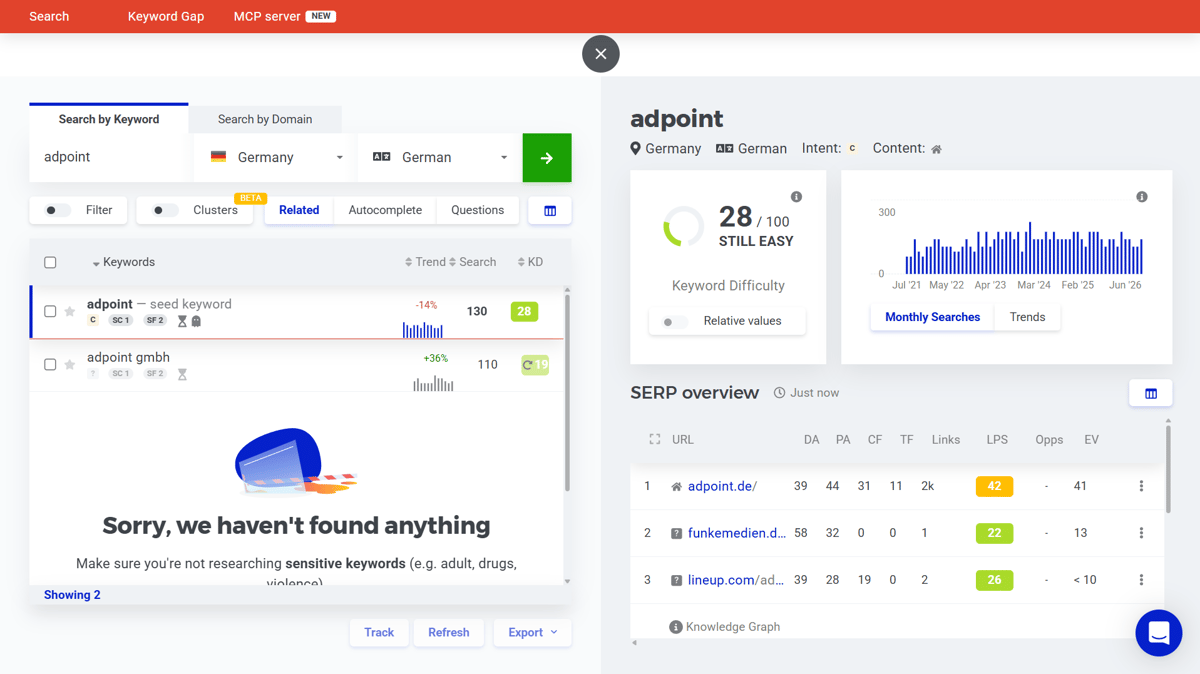Sort by KD column
The width and height of the screenshot is (1200, 674).
(x=530, y=263)
